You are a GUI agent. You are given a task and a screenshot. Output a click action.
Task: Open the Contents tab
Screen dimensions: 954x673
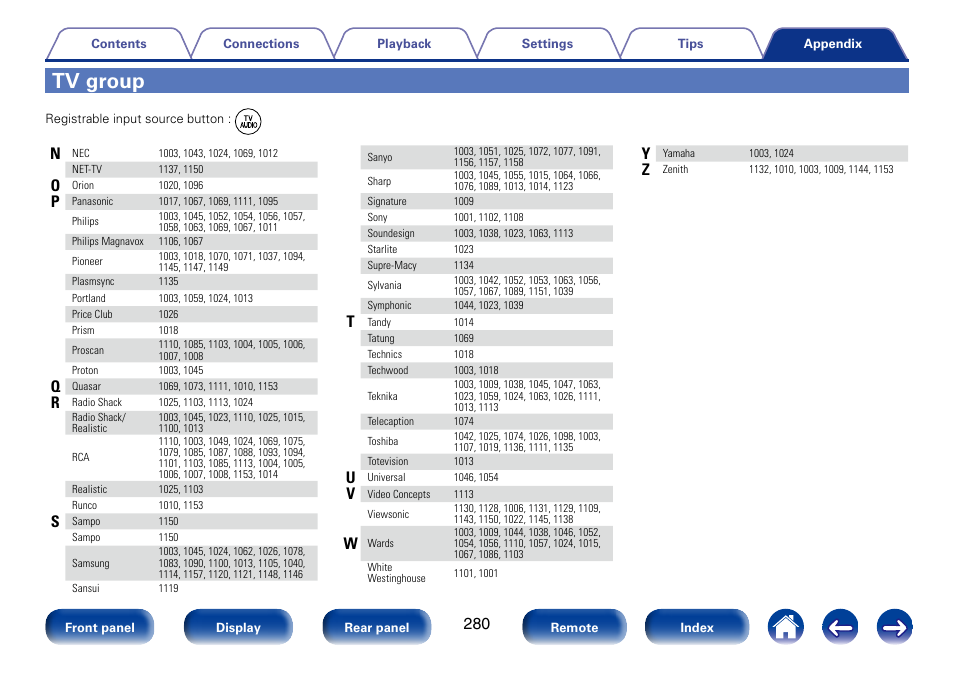[119, 44]
